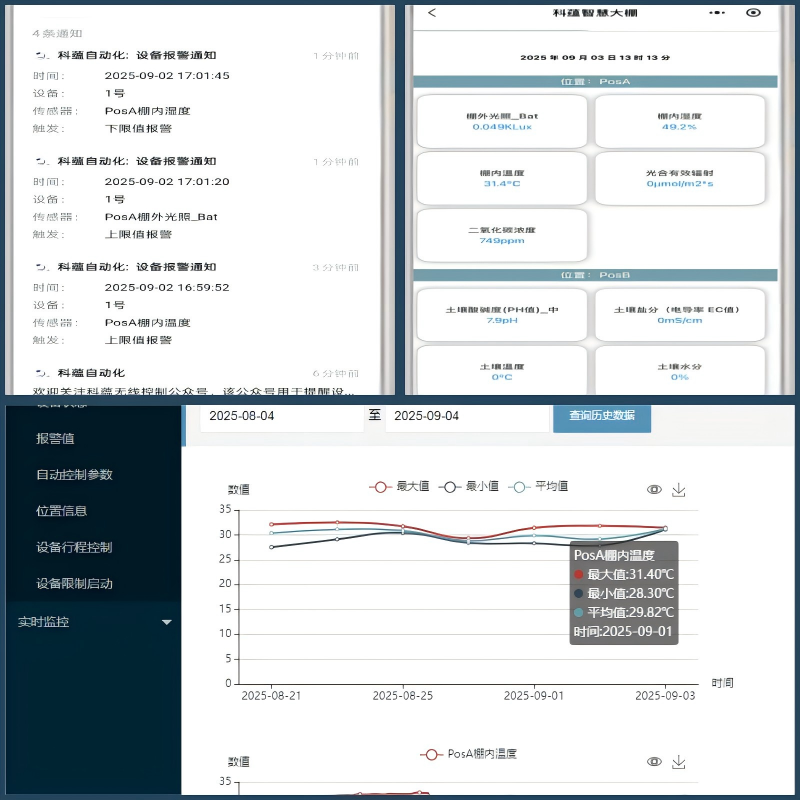
Task: Click the 查询历史数据 button
Action: point(601,415)
